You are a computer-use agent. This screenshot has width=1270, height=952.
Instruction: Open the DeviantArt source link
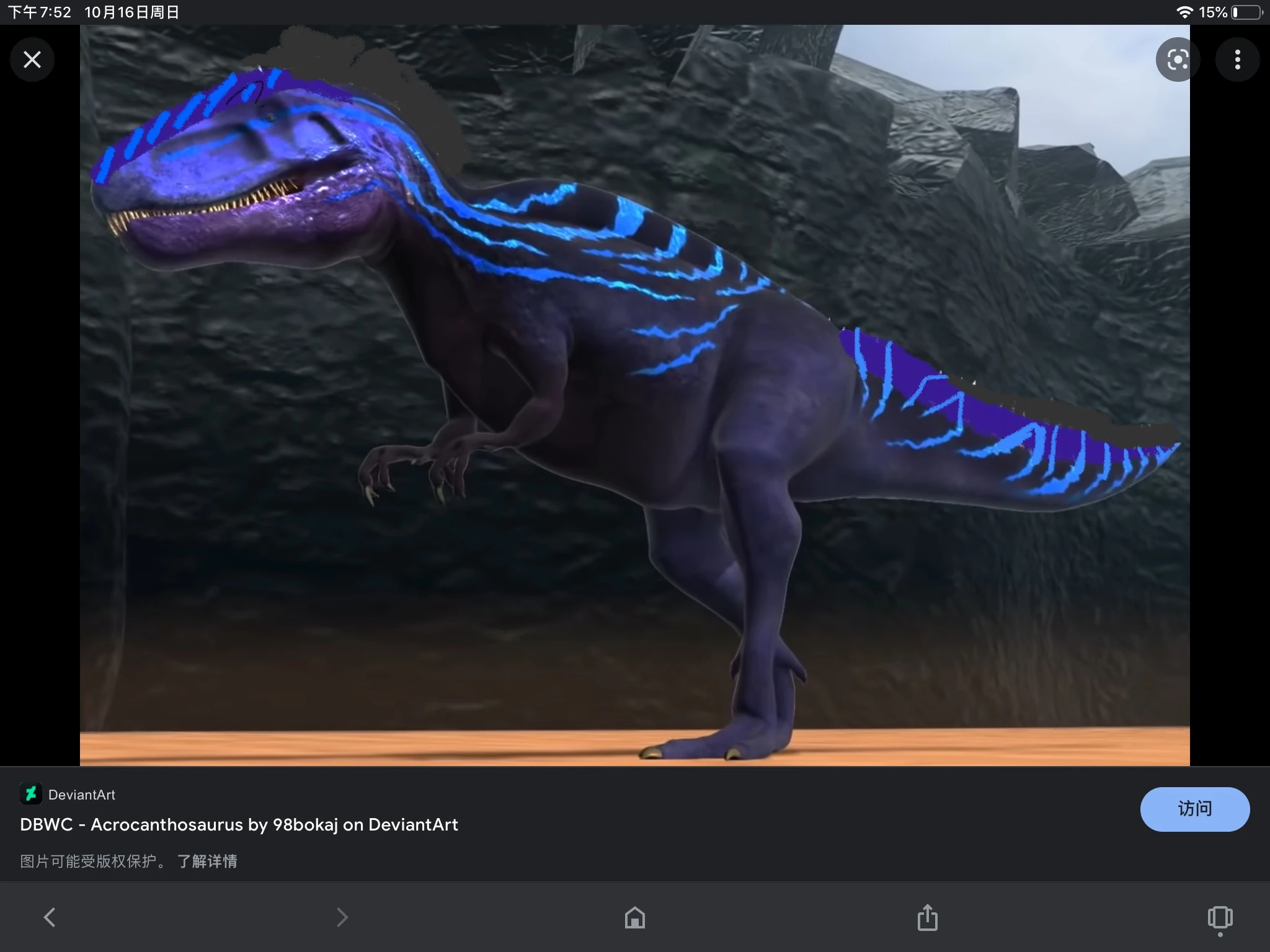click(81, 795)
